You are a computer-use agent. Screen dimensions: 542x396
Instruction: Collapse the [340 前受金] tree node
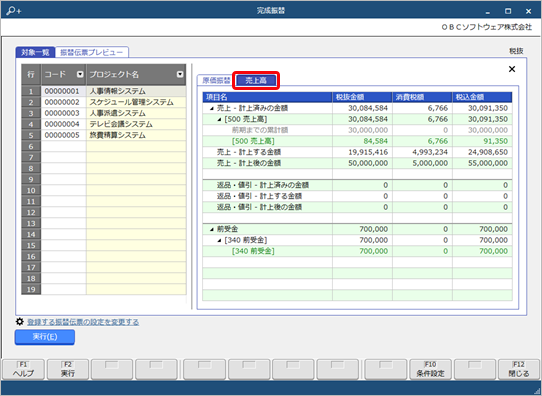click(219, 241)
